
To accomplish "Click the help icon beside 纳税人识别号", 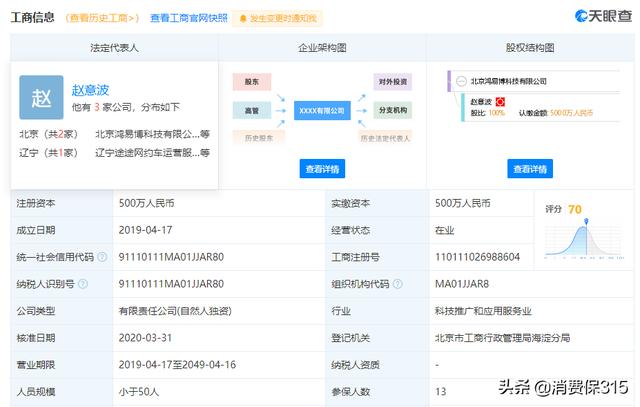I will (x=83, y=284).
